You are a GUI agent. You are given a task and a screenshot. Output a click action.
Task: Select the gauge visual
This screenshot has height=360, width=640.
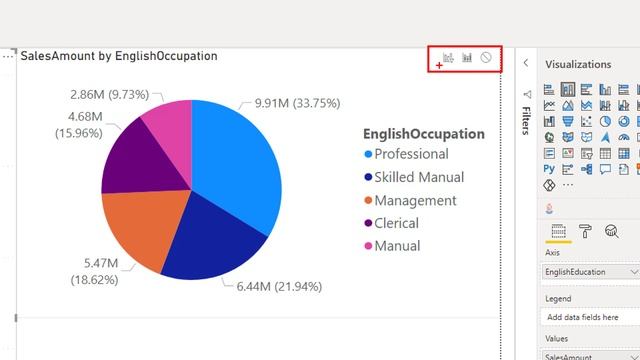[623, 137]
